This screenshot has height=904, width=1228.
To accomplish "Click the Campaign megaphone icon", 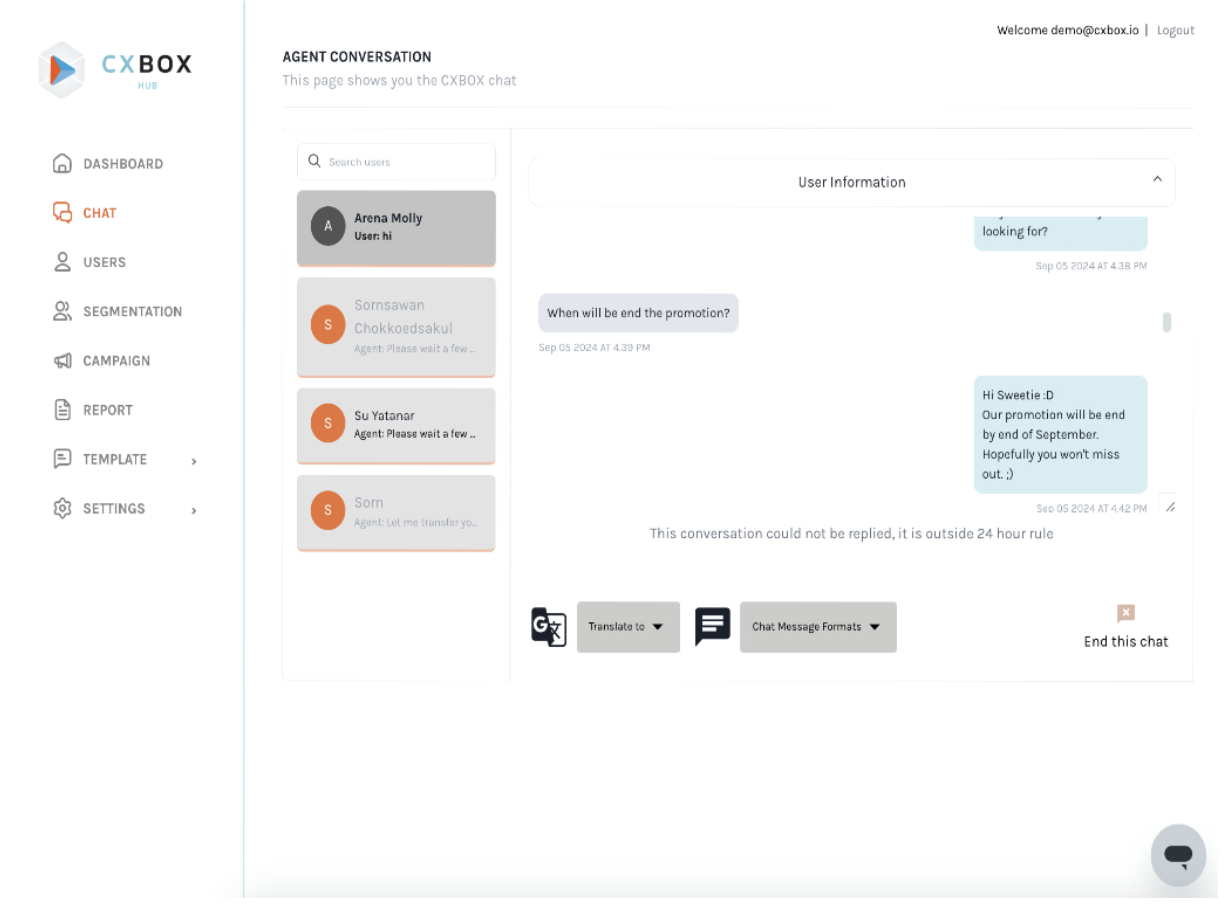I will [62, 361].
